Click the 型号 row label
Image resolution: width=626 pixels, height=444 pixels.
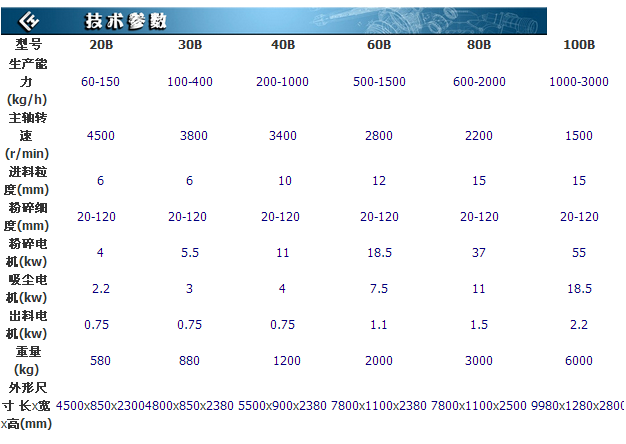(x=28, y=44)
